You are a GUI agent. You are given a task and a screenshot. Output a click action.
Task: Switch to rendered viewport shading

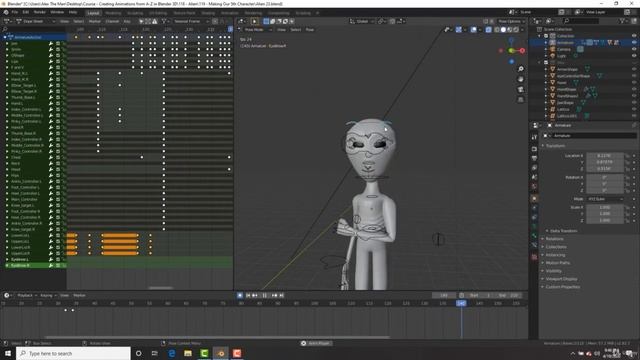coord(516,29)
